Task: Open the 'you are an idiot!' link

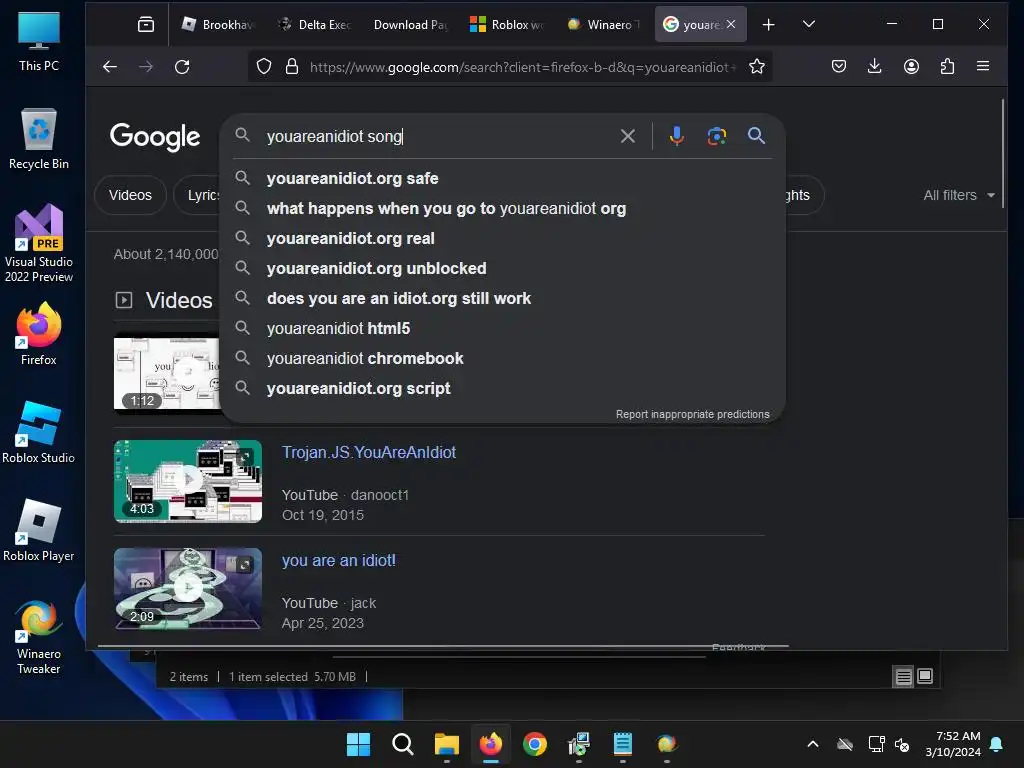Action: pos(338,560)
